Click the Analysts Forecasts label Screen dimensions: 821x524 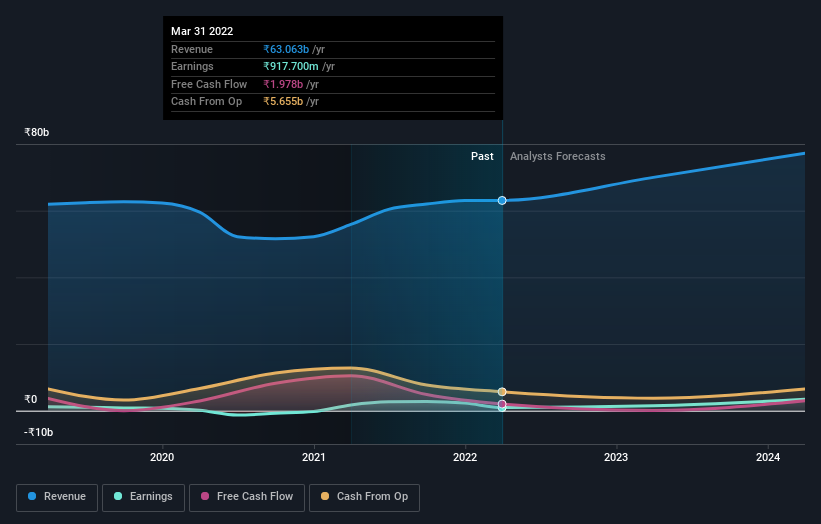(558, 157)
